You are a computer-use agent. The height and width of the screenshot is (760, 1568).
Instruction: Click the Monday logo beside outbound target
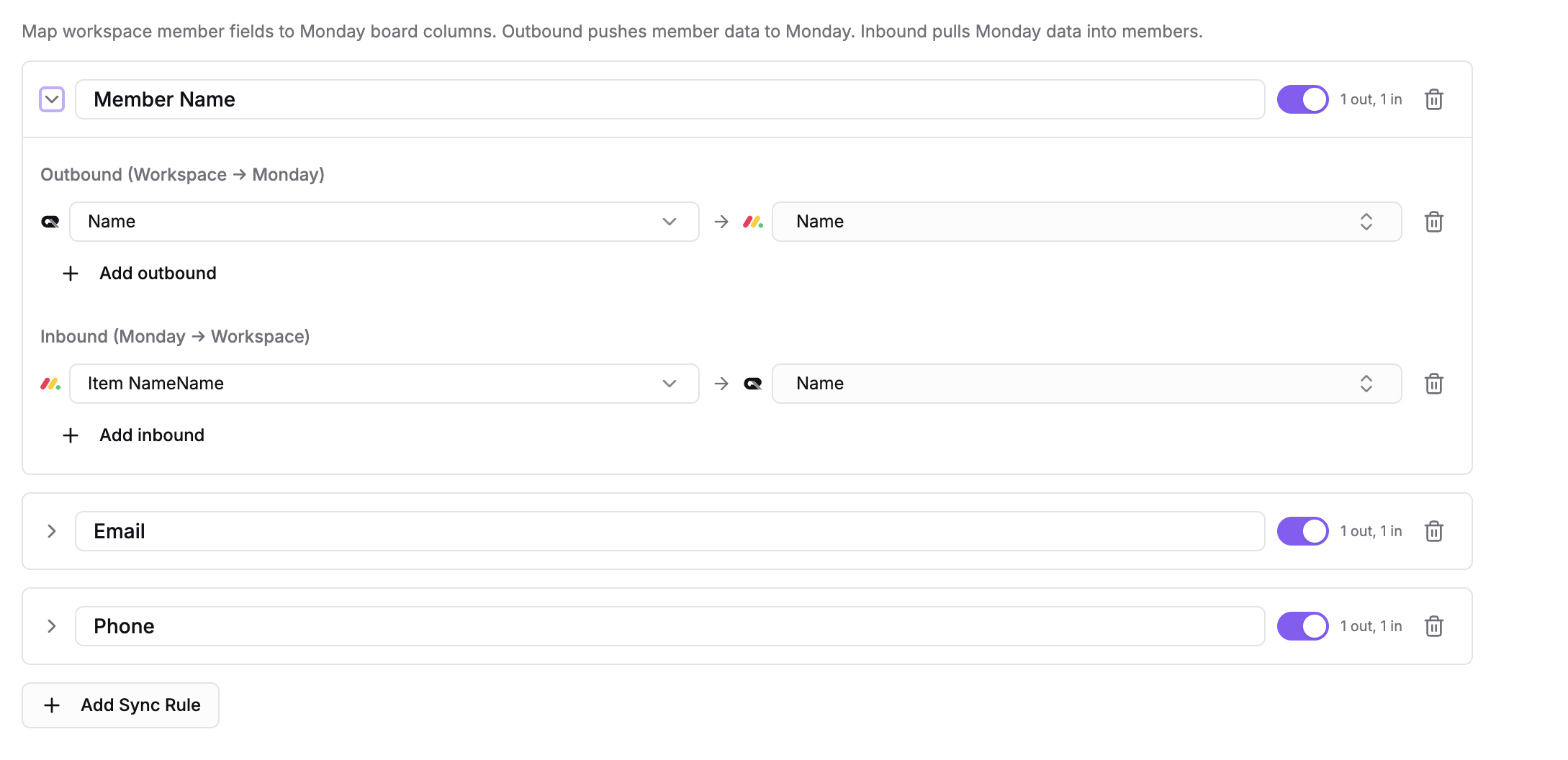[x=753, y=222]
